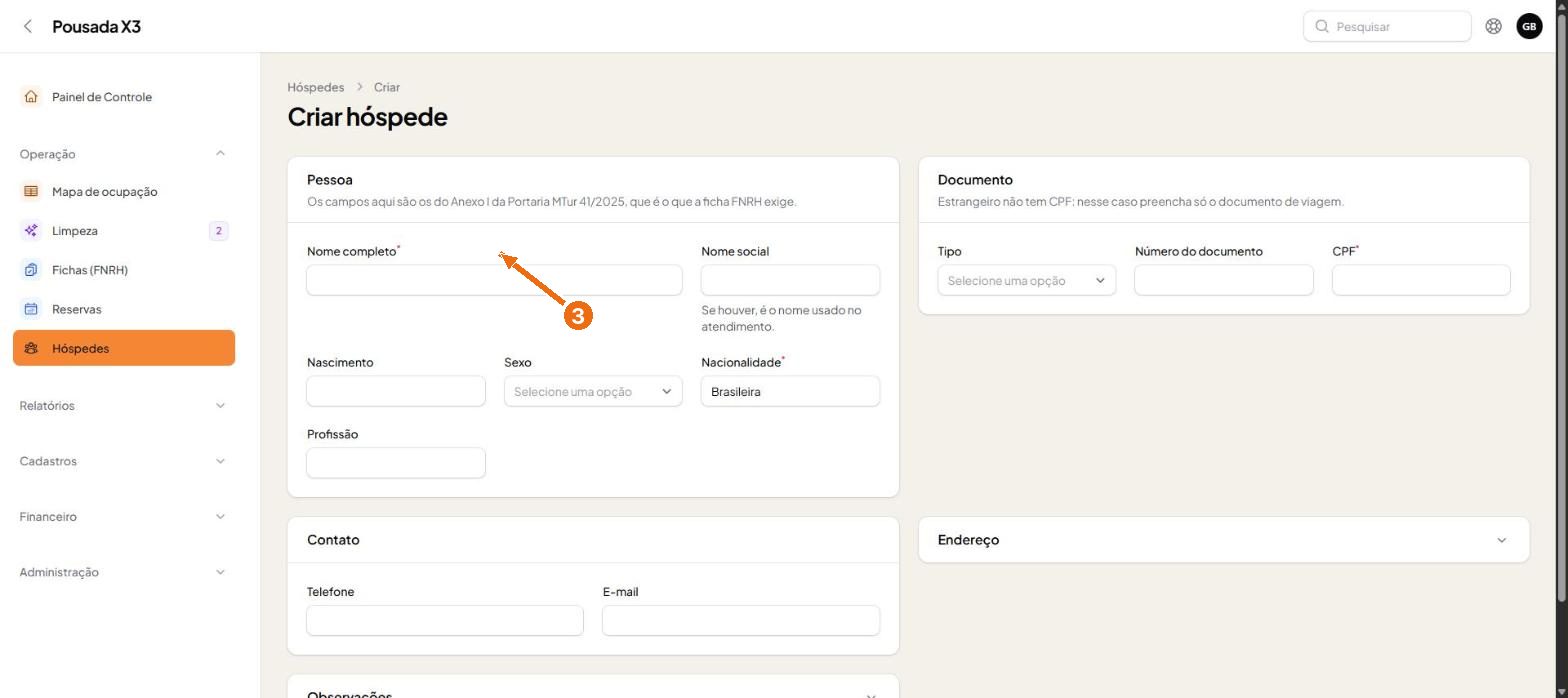Screen dimensions: 1568x698
Task: Expand the Cadastros sidebar group
Action: click(221, 462)
